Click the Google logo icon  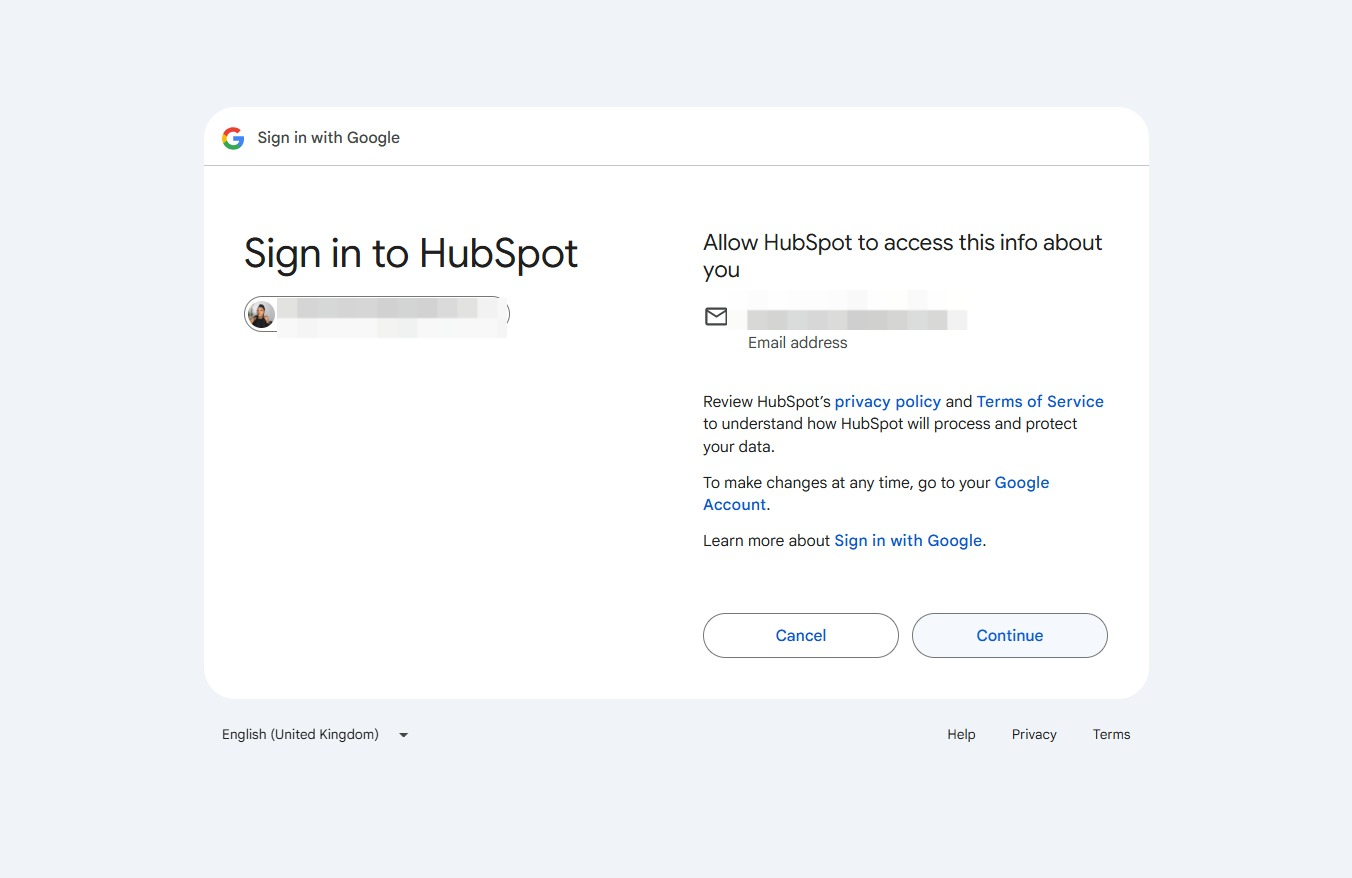click(233, 138)
